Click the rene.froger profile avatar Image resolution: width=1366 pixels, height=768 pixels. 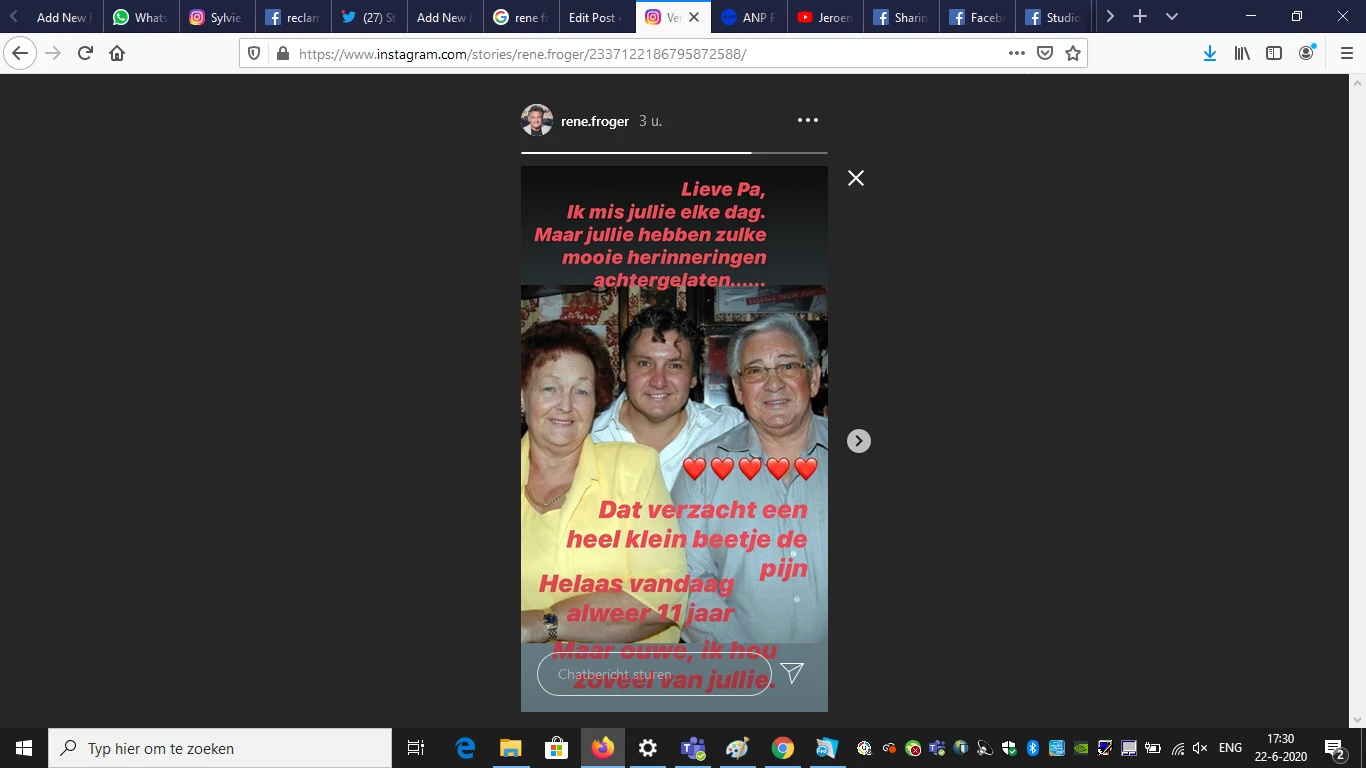pos(537,121)
